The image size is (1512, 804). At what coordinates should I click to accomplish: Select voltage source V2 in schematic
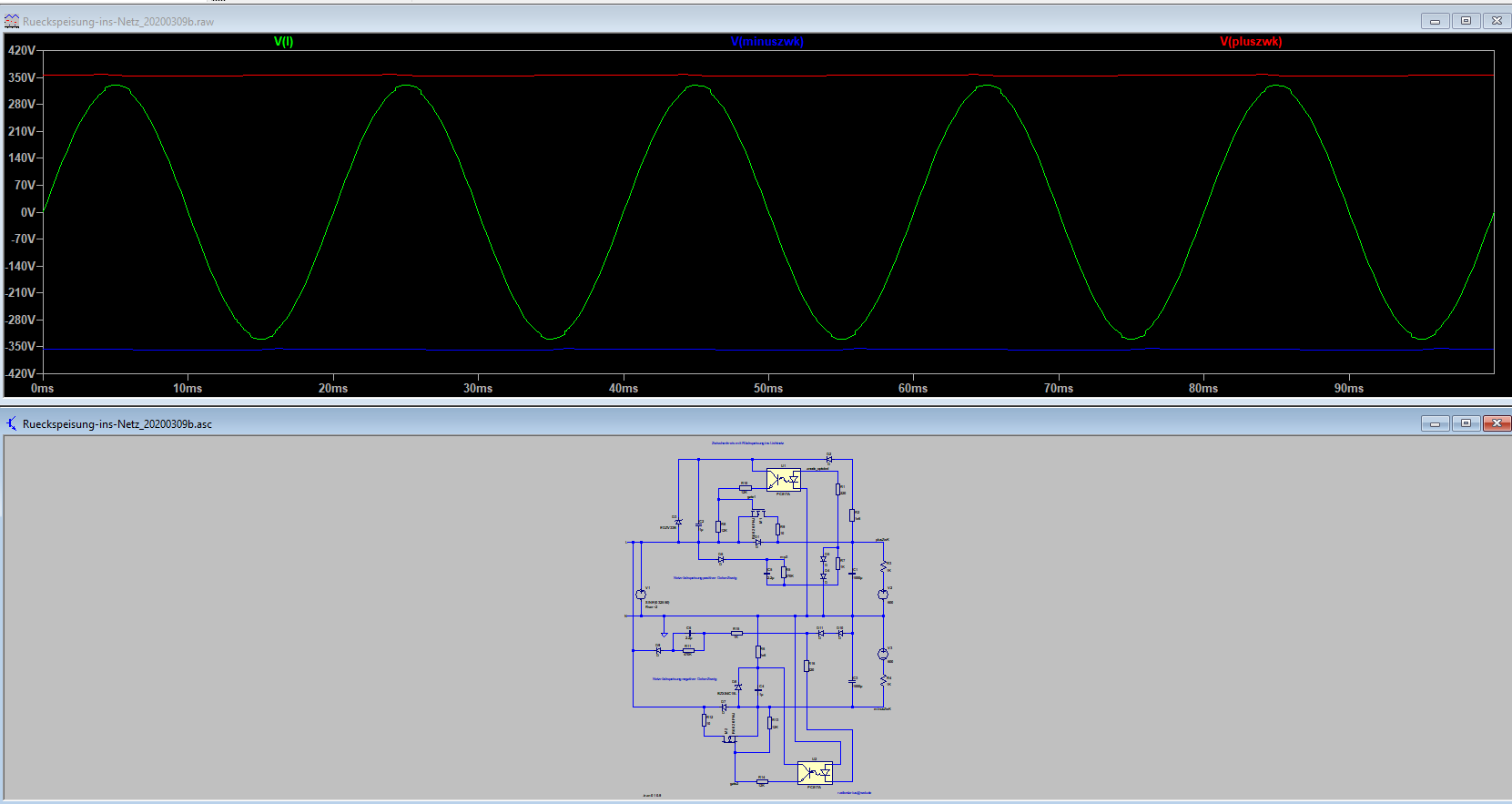[x=883, y=595]
